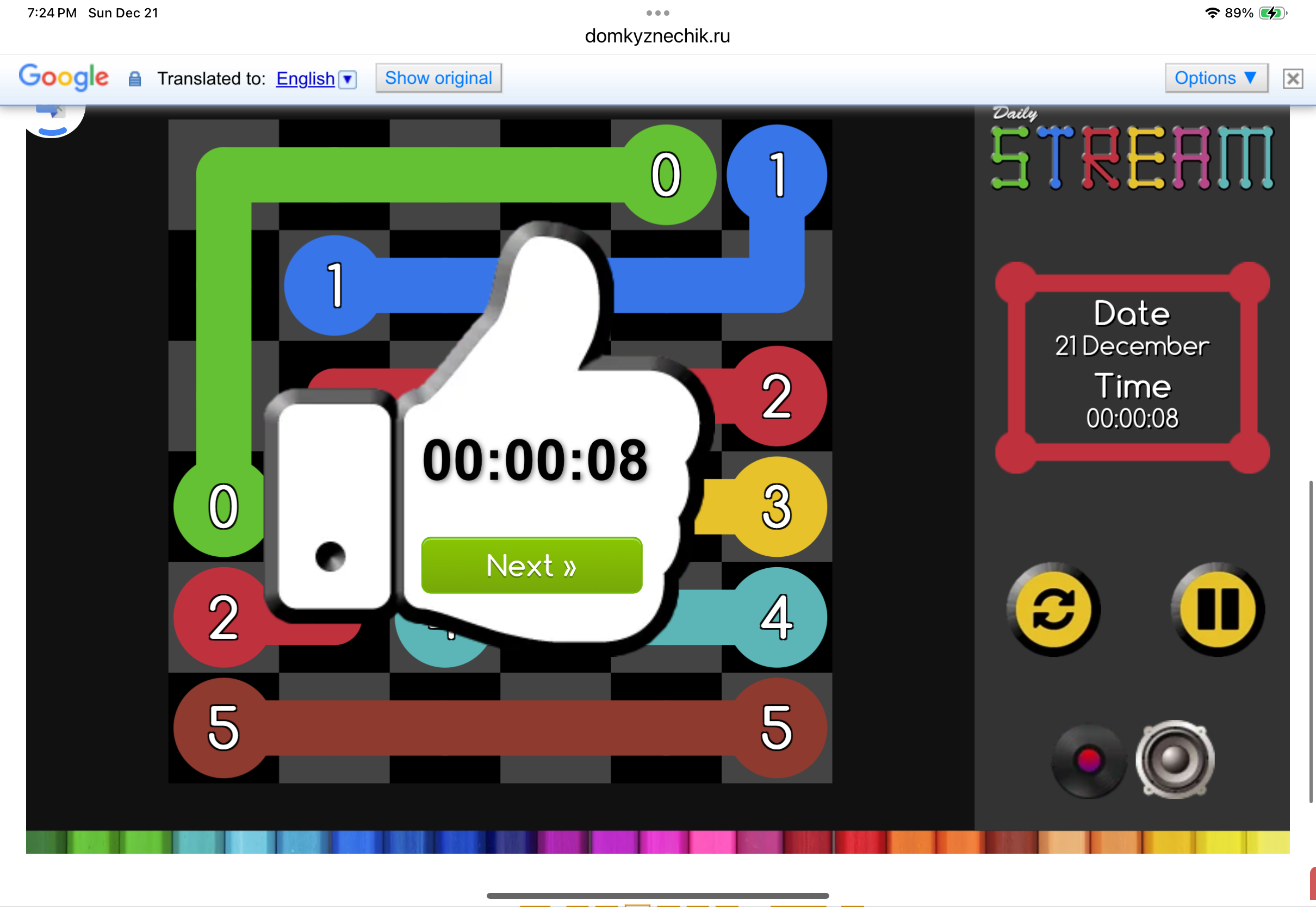The width and height of the screenshot is (1316, 907).
Task: Click the English language link
Action: pos(305,78)
